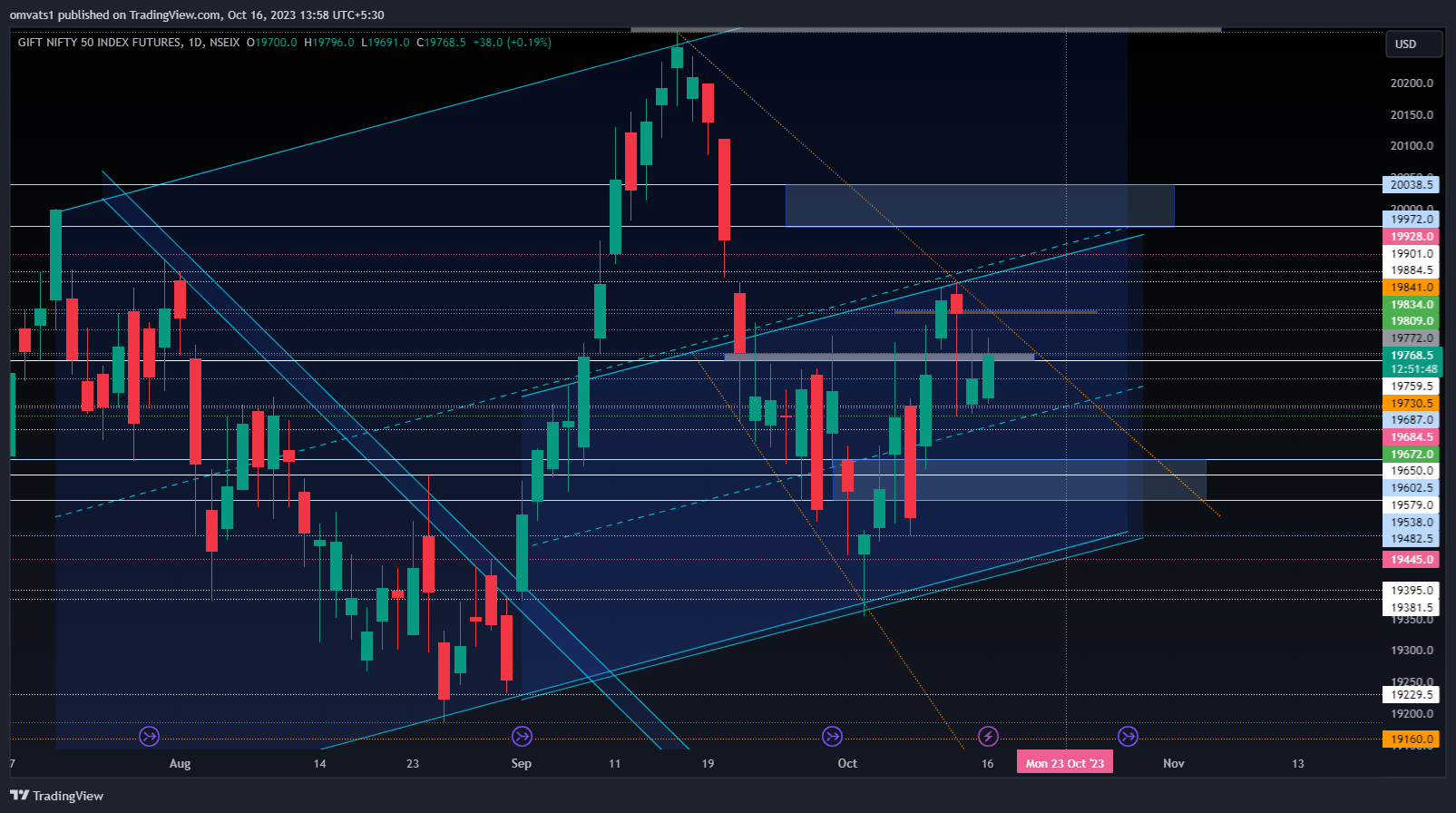1456x813 pixels.
Task: Select the orange 19730.5 price label
Action: point(1412,404)
